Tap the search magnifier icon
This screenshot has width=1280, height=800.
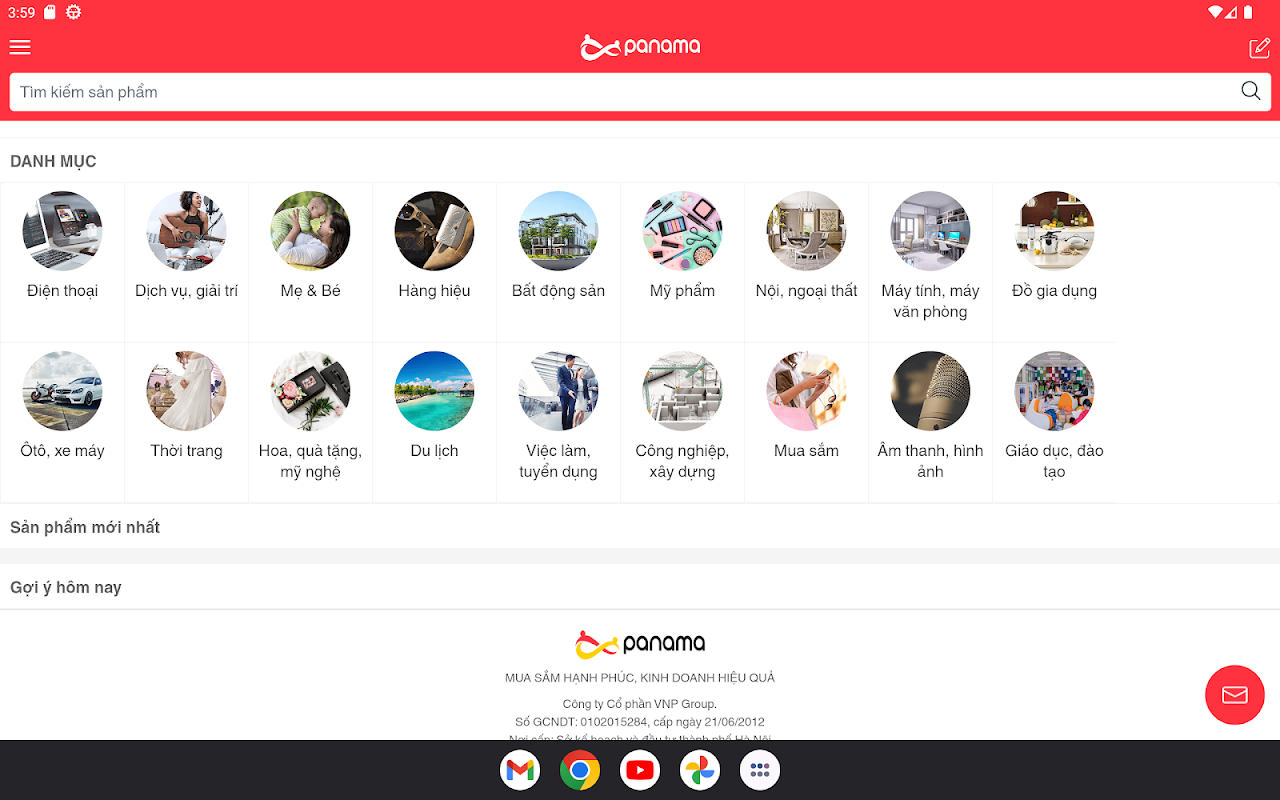click(x=1250, y=91)
